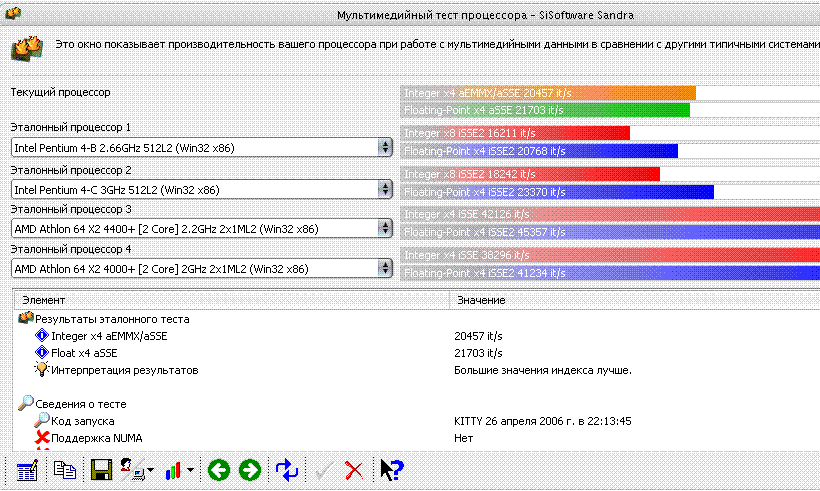820x491 pixels.
Task: Click the grey checkmark OK icon
Action: coord(324,470)
